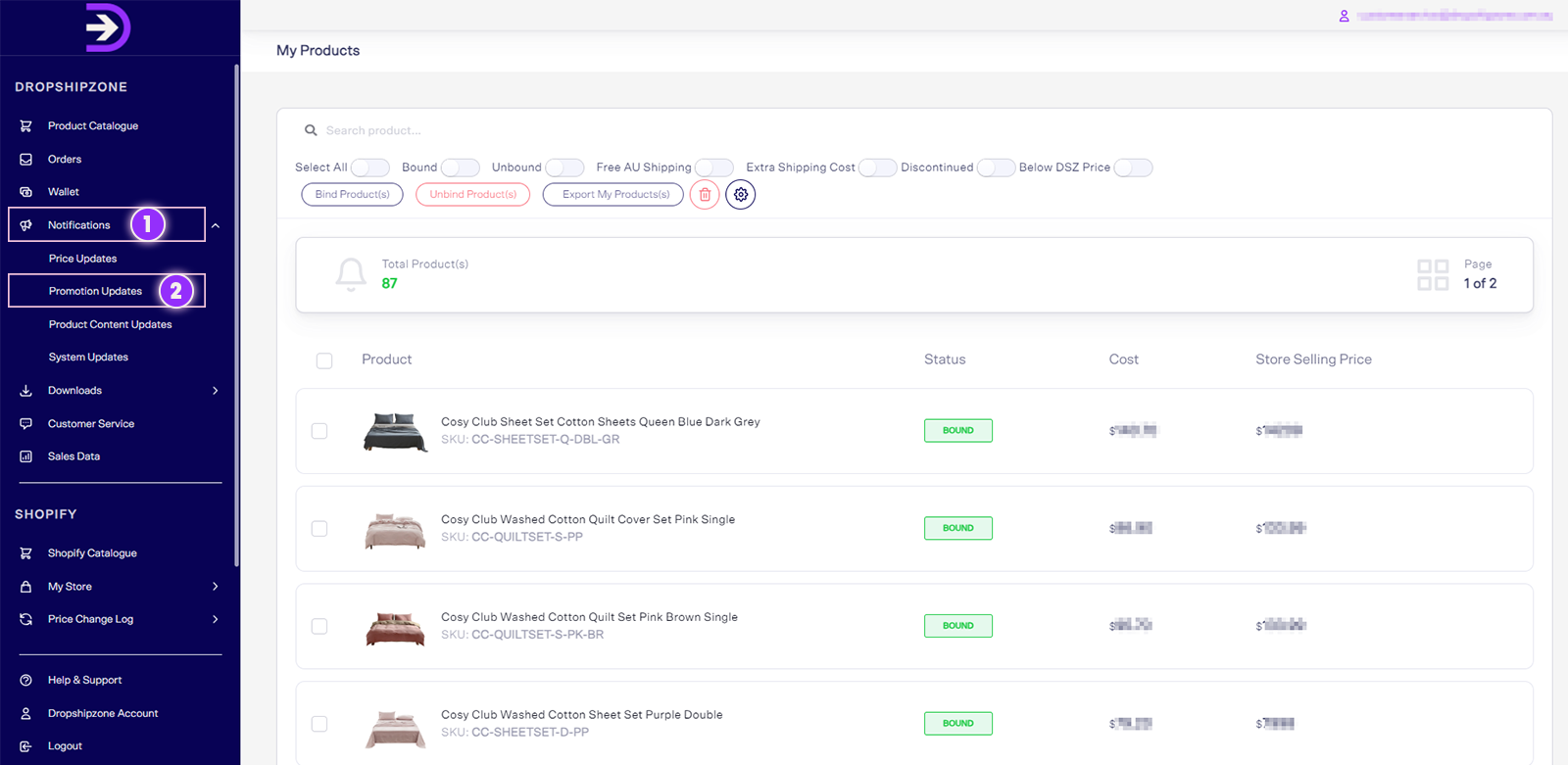Check the header select-all products checkbox
Image resolution: width=1568 pixels, height=765 pixels.
click(x=324, y=360)
